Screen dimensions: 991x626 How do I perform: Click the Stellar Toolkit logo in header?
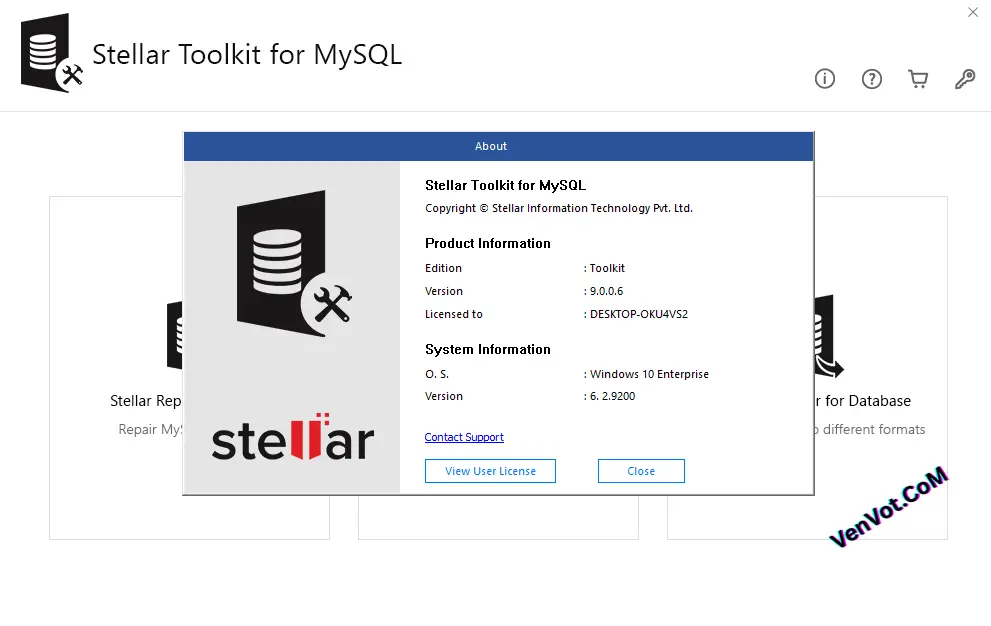point(52,53)
